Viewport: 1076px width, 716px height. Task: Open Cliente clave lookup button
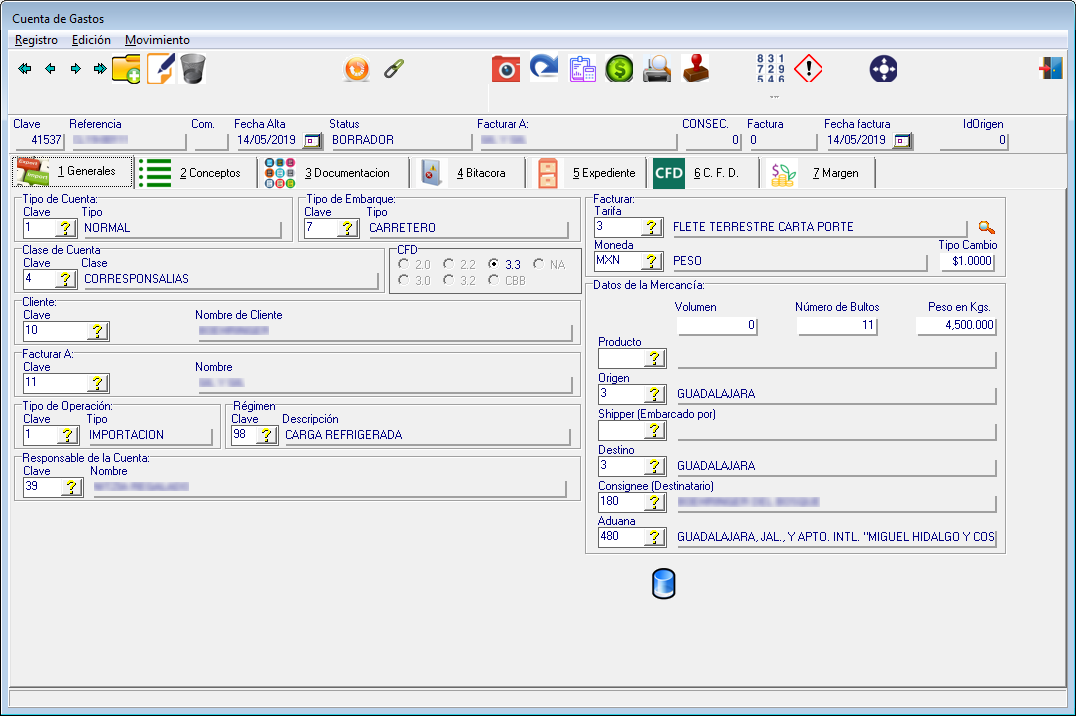point(98,331)
